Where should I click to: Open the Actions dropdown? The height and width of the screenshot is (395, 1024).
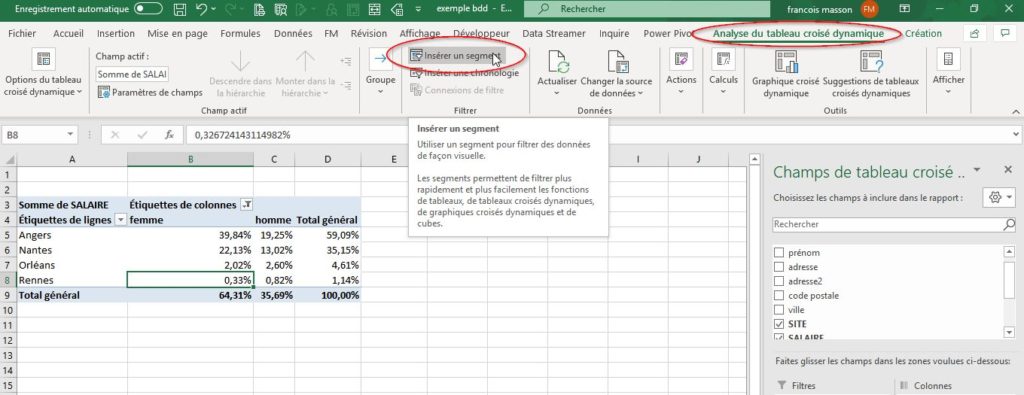coord(681,72)
